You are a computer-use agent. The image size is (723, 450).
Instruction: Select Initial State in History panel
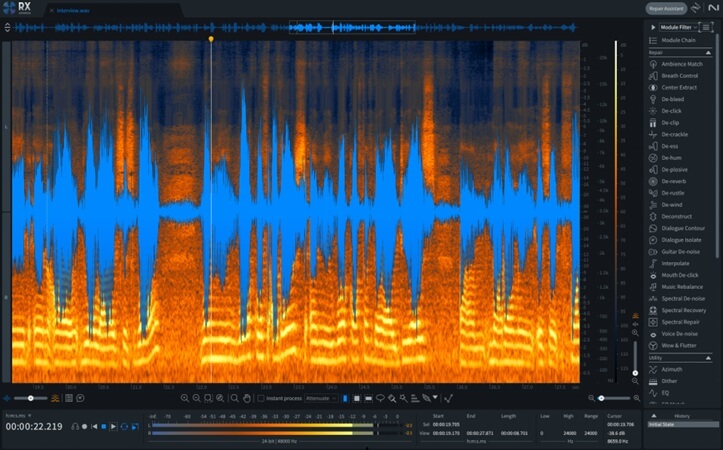click(x=662, y=424)
